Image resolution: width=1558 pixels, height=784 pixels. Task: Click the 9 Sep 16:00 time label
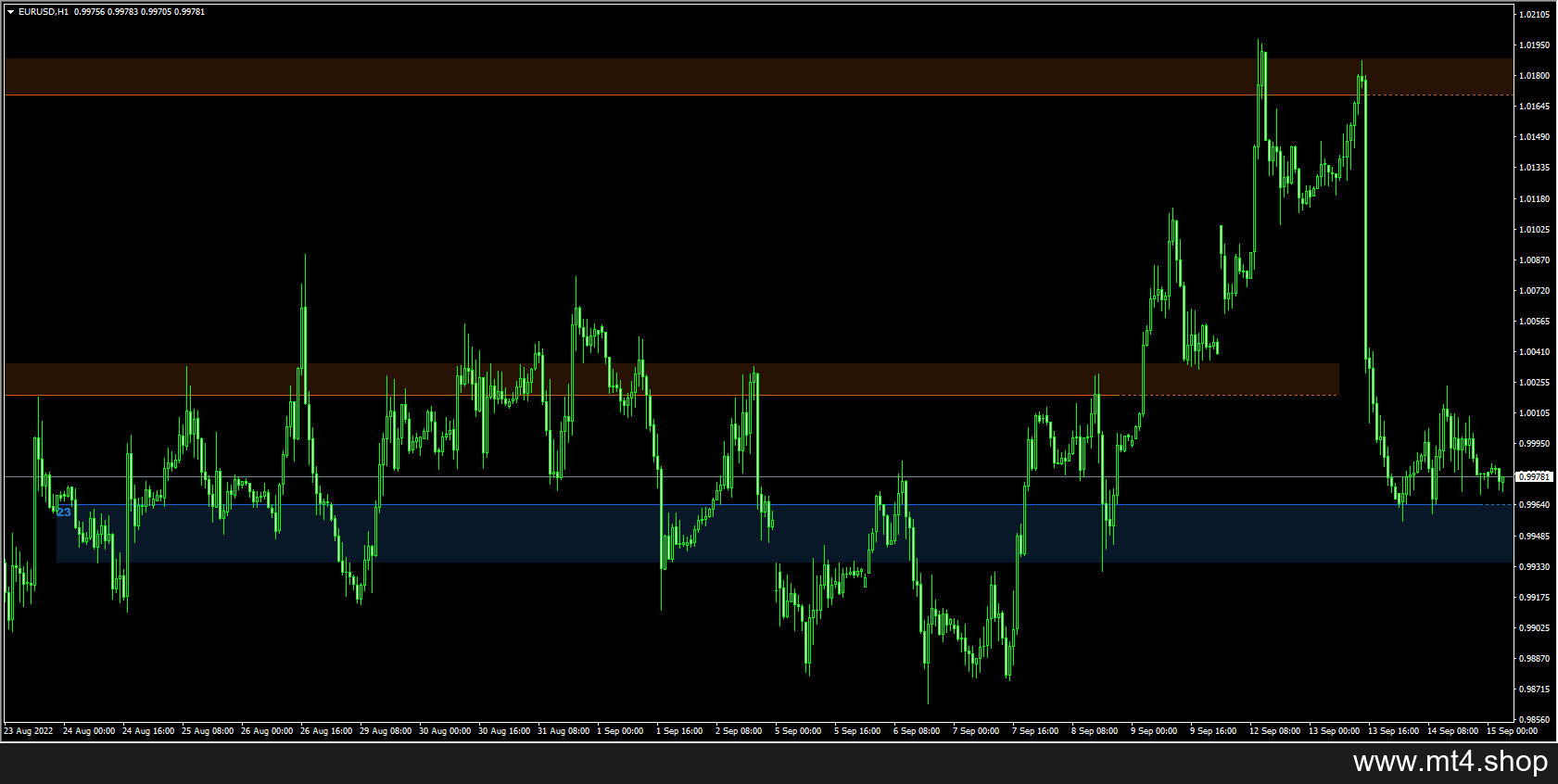coord(1213,731)
